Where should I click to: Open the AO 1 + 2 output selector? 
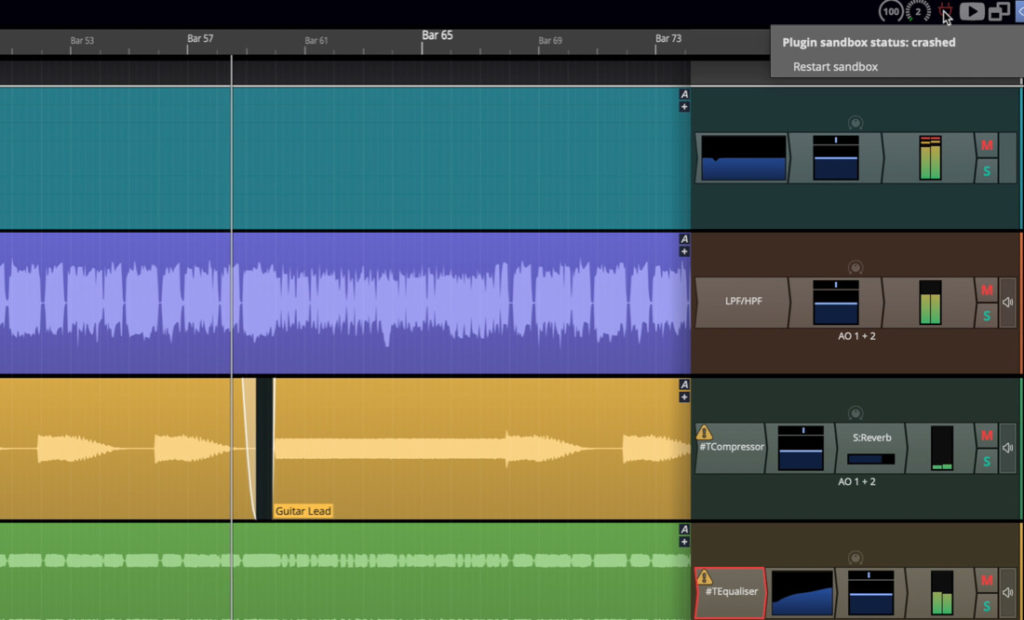pos(858,336)
